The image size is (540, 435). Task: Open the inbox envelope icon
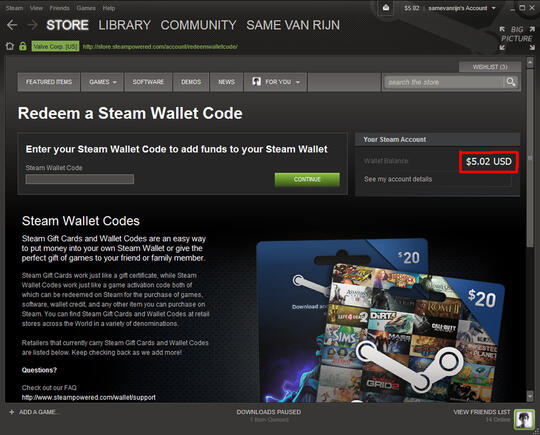tap(386, 8)
